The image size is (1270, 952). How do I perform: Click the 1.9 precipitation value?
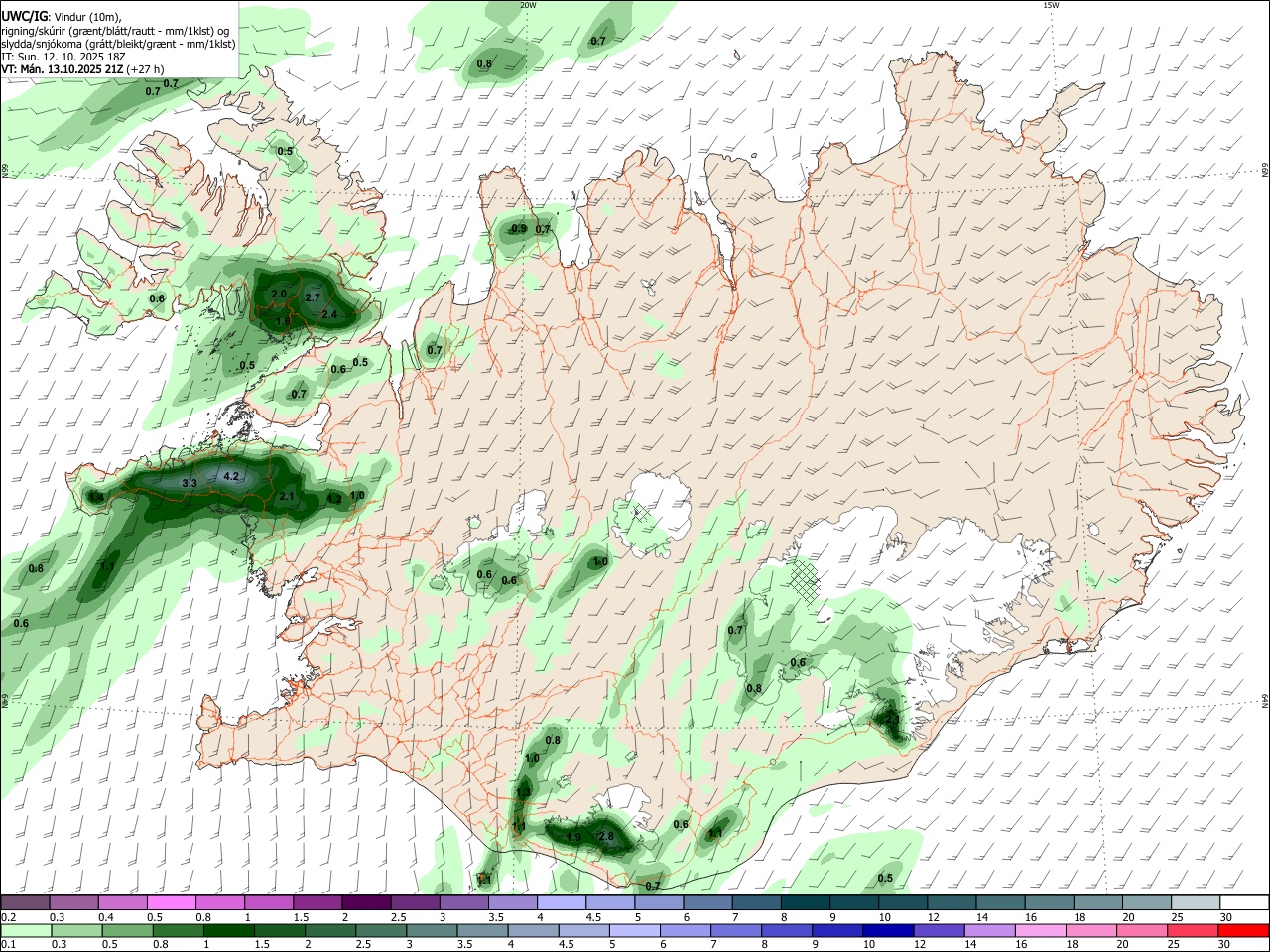[573, 838]
